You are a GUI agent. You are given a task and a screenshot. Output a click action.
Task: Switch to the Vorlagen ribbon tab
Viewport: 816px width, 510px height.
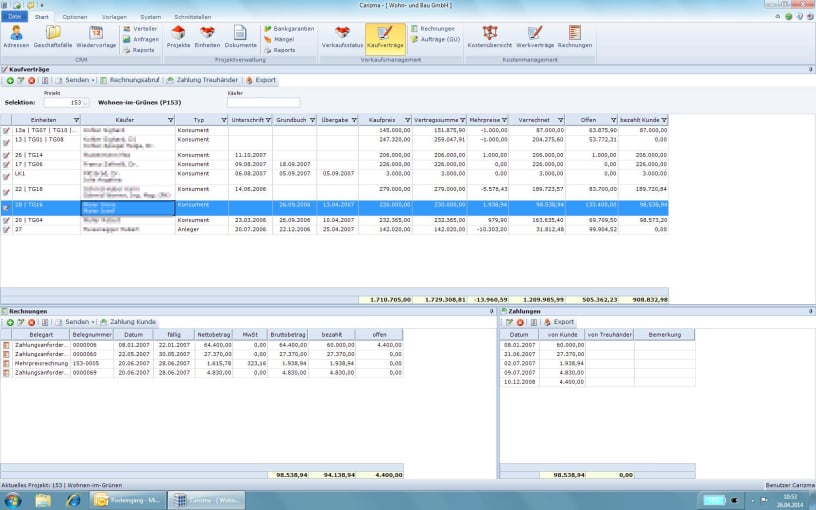114,17
